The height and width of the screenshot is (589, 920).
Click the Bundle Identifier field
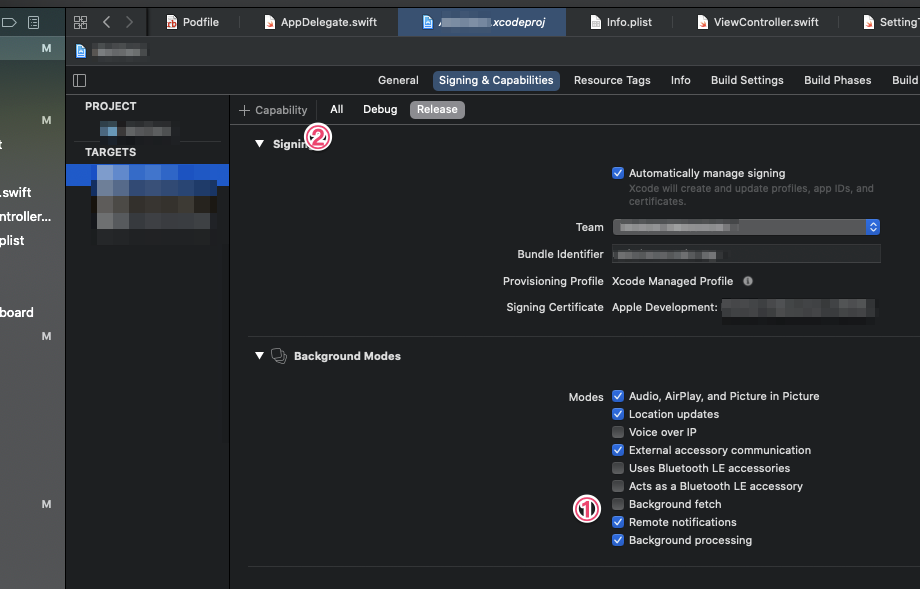746,254
